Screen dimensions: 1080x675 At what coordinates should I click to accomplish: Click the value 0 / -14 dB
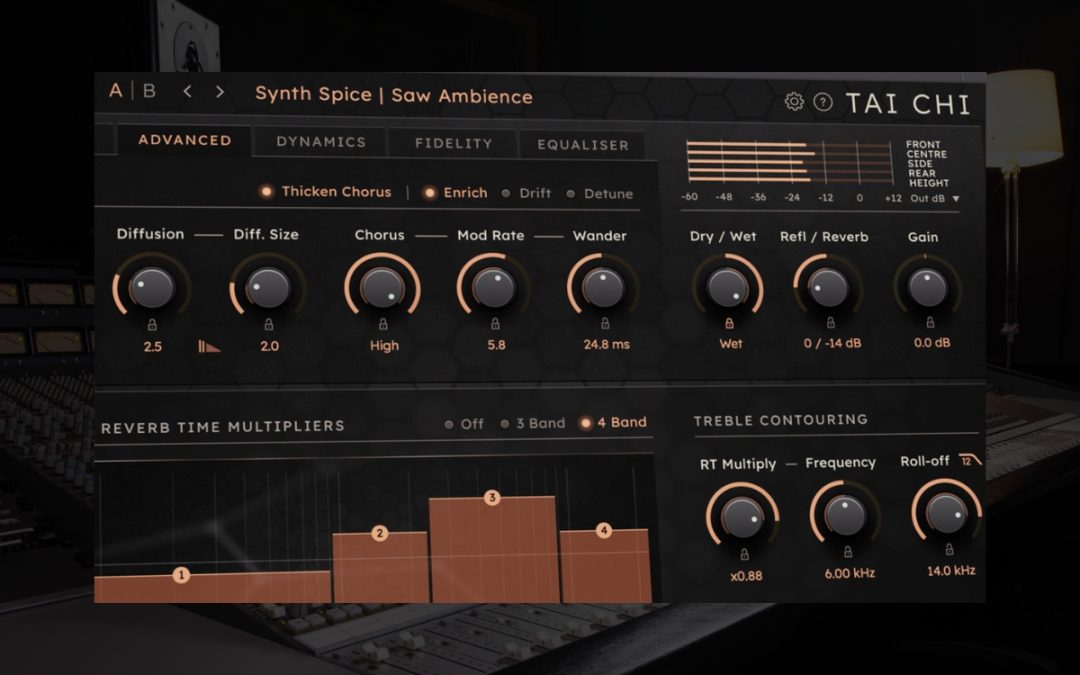(x=832, y=343)
